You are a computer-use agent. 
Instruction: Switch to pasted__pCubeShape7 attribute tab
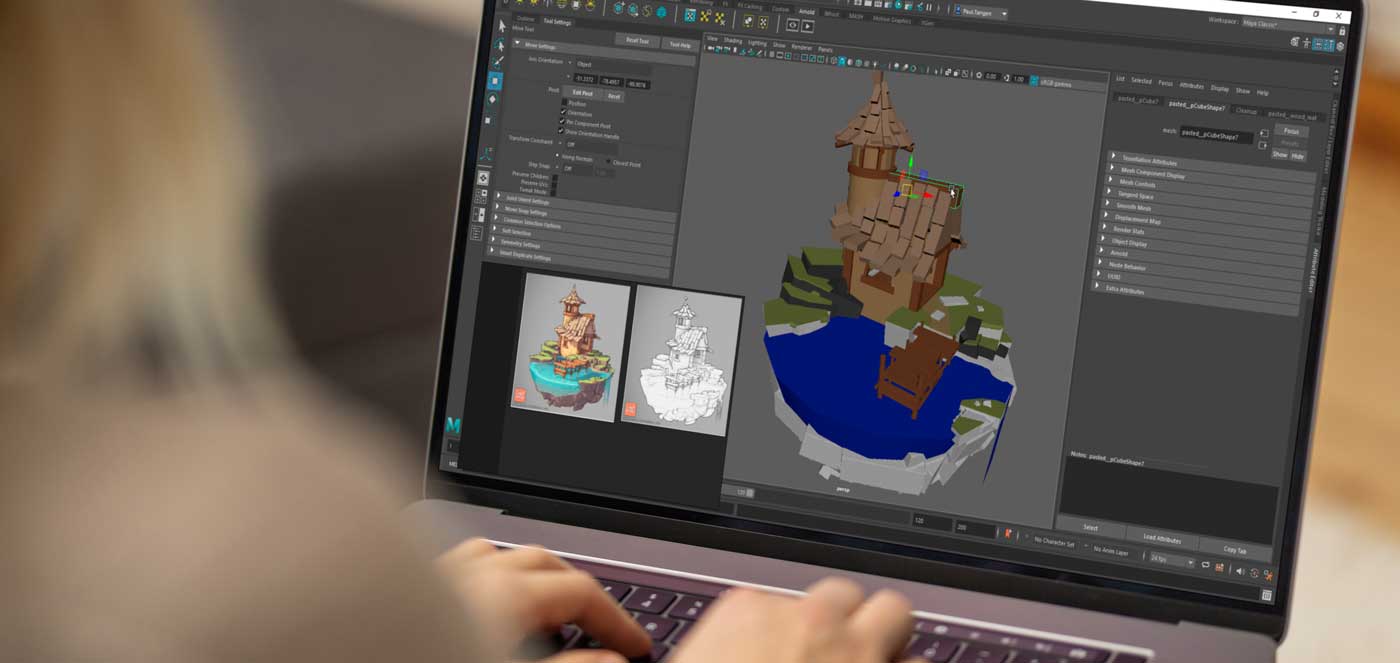[x=1197, y=107]
